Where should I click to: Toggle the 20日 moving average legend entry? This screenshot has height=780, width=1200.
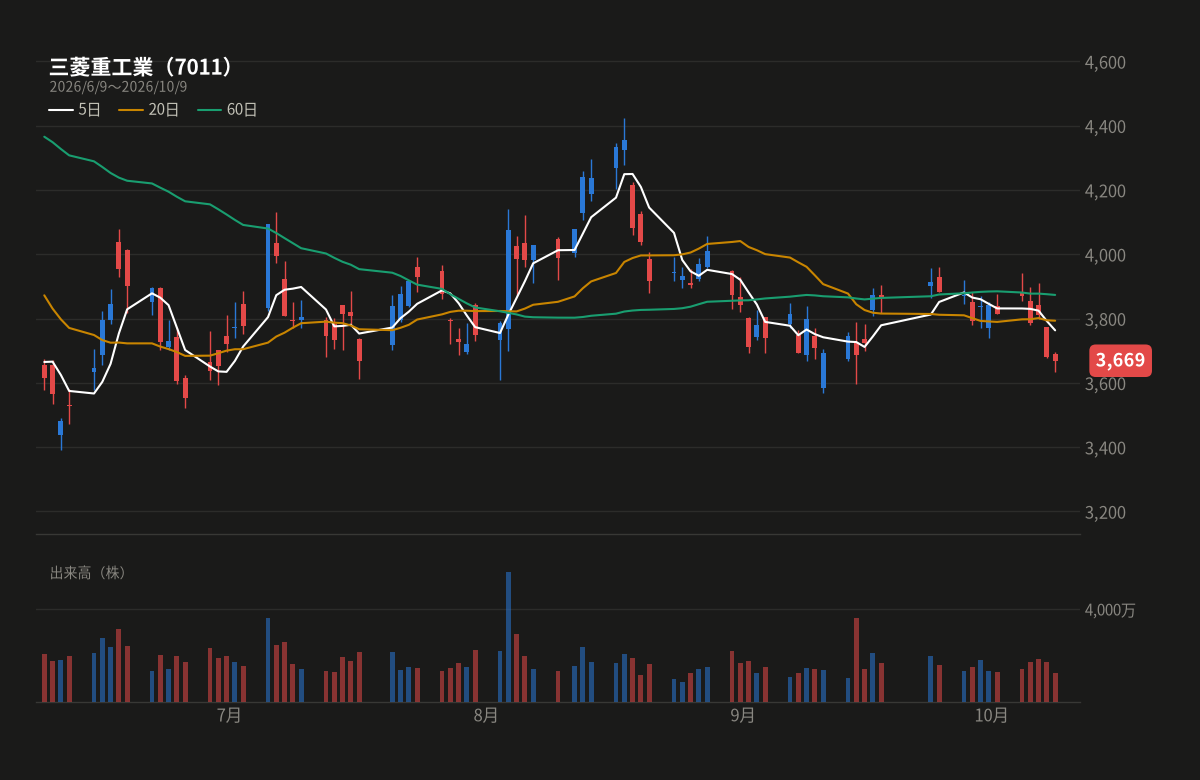click(149, 110)
